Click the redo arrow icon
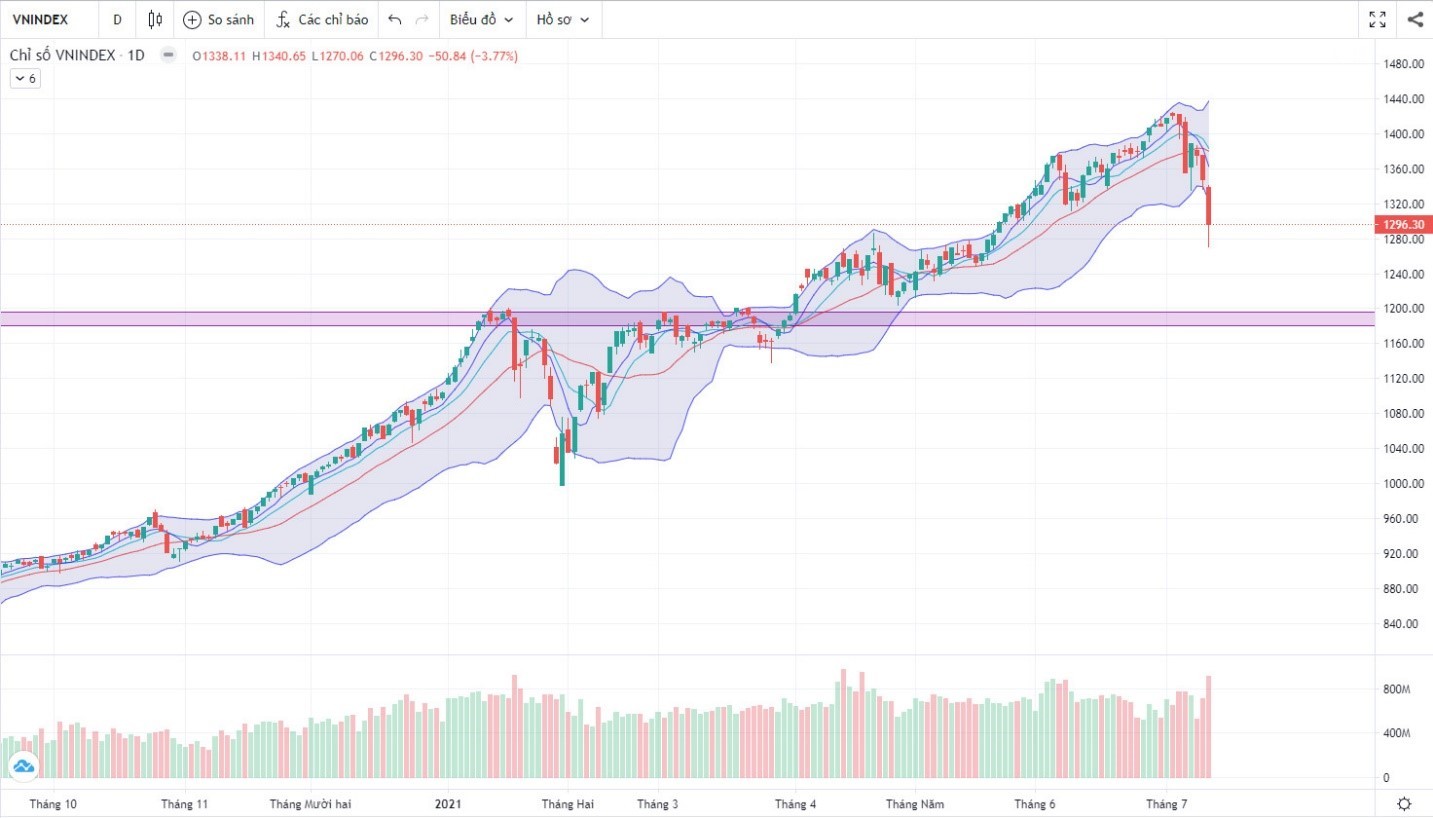Viewport: 1433px width, 818px height. pos(422,19)
